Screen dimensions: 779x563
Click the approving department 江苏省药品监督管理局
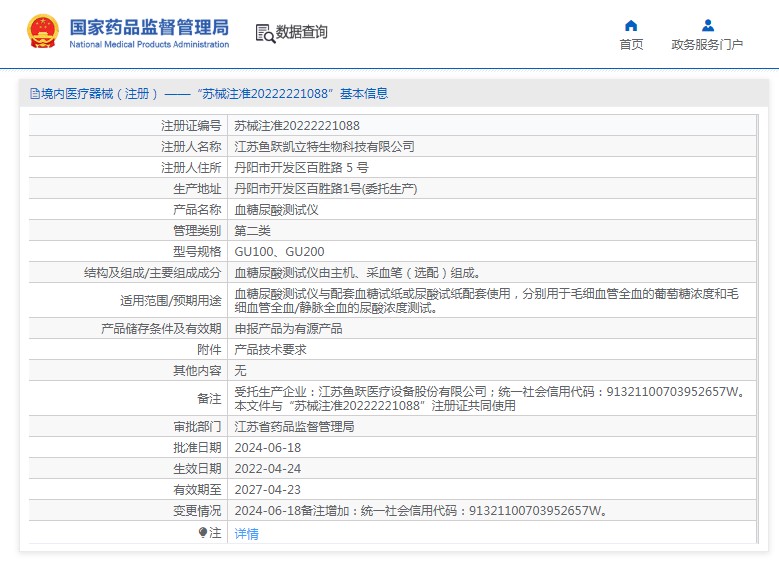[294, 427]
